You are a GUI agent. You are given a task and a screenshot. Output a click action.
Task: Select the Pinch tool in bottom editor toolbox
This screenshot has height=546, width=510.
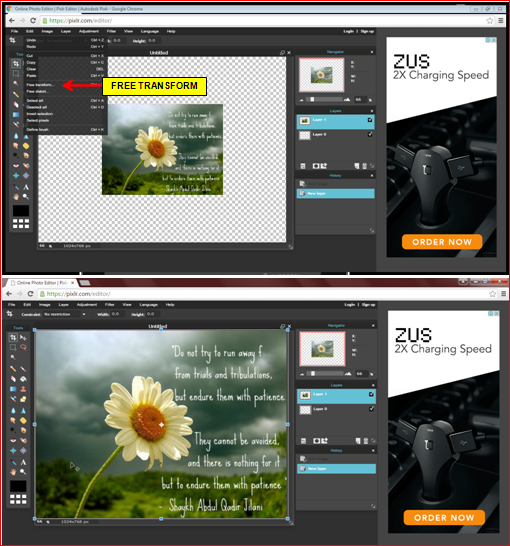[x=23, y=451]
